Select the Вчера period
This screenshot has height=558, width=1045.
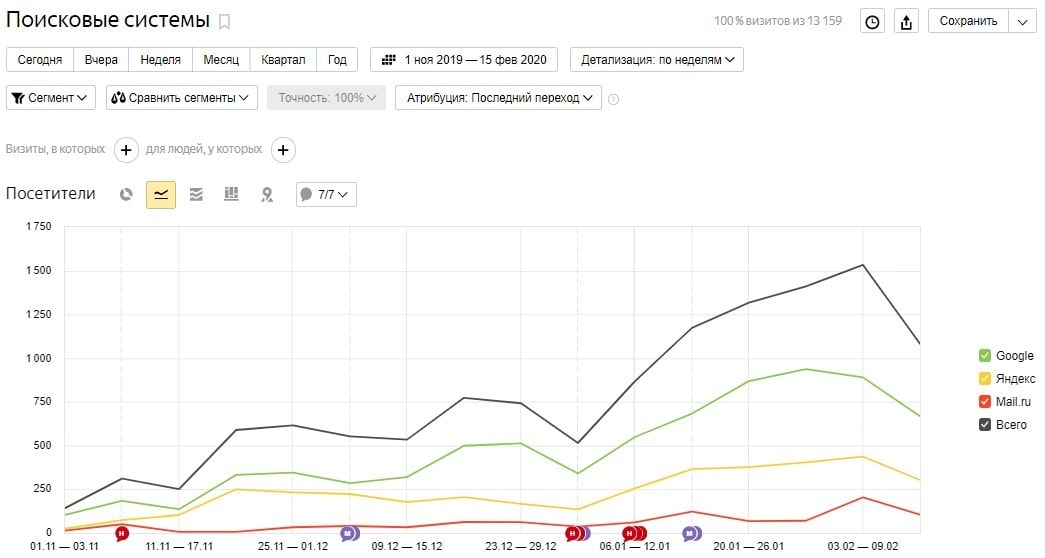click(x=101, y=59)
